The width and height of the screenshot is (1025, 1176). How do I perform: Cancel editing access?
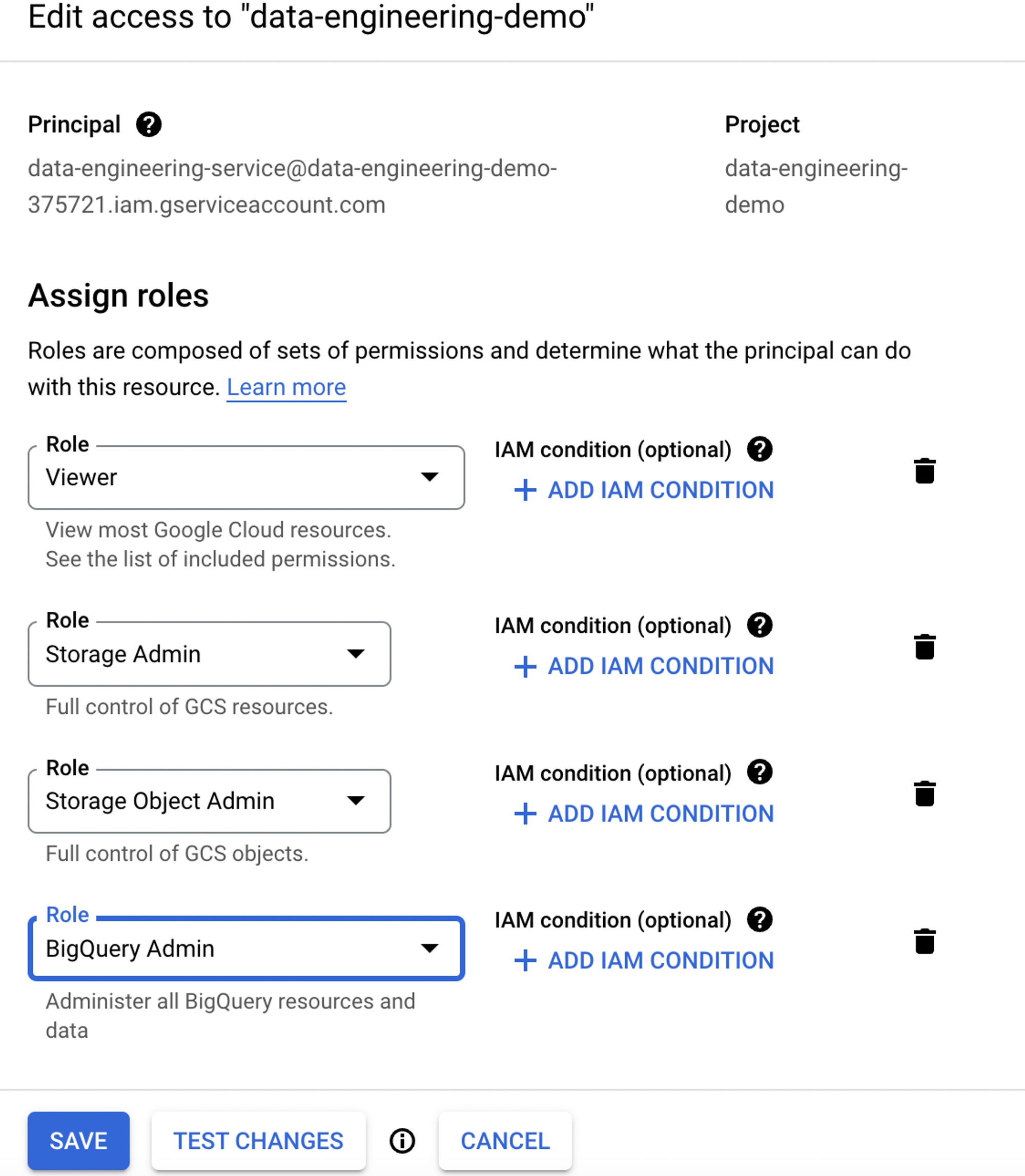tap(505, 1141)
